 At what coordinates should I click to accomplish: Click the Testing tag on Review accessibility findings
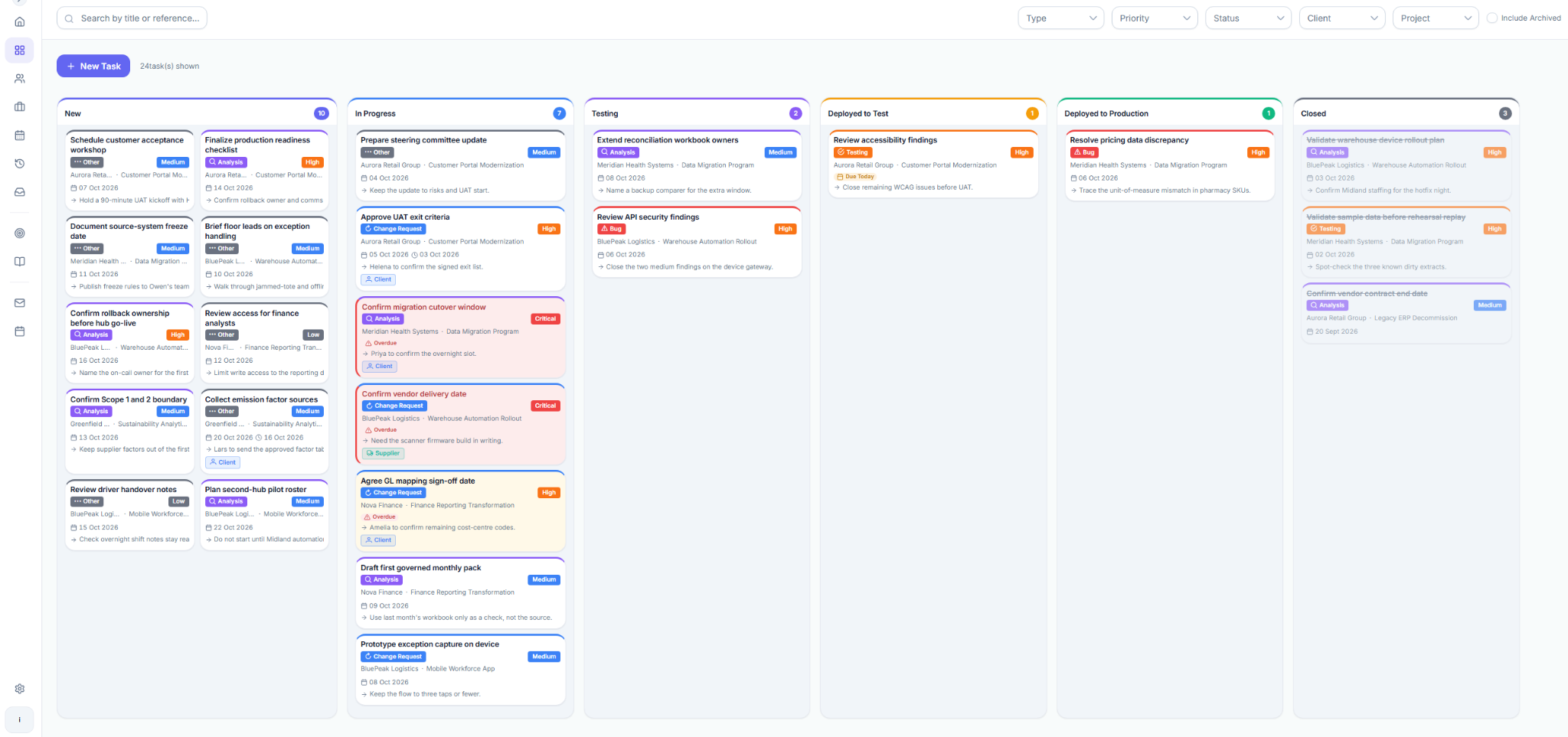(x=853, y=152)
